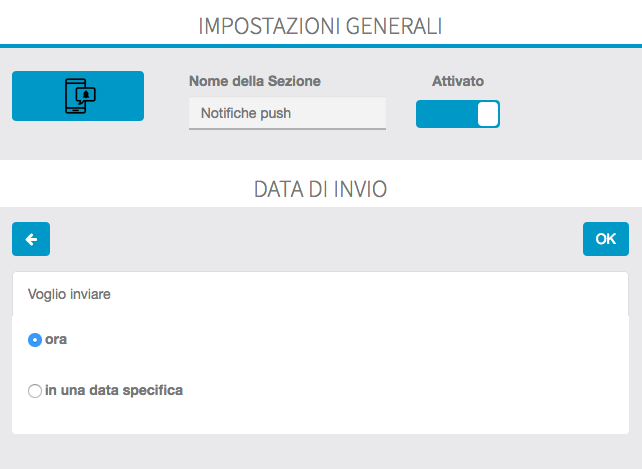The image size is (642, 469).
Task: Click the blue divider line under Impostazioni Generali
Action: [321, 46]
